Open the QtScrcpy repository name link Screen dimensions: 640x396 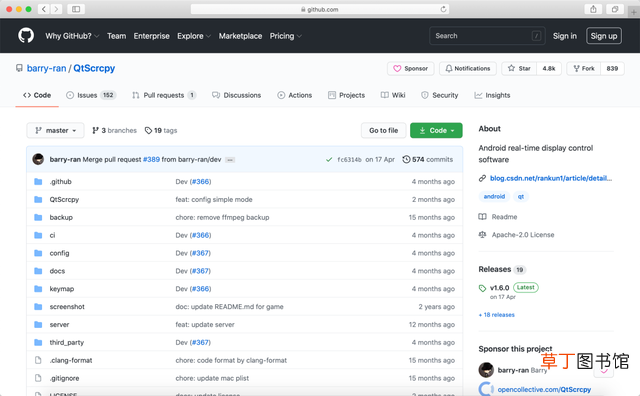tap(94, 68)
